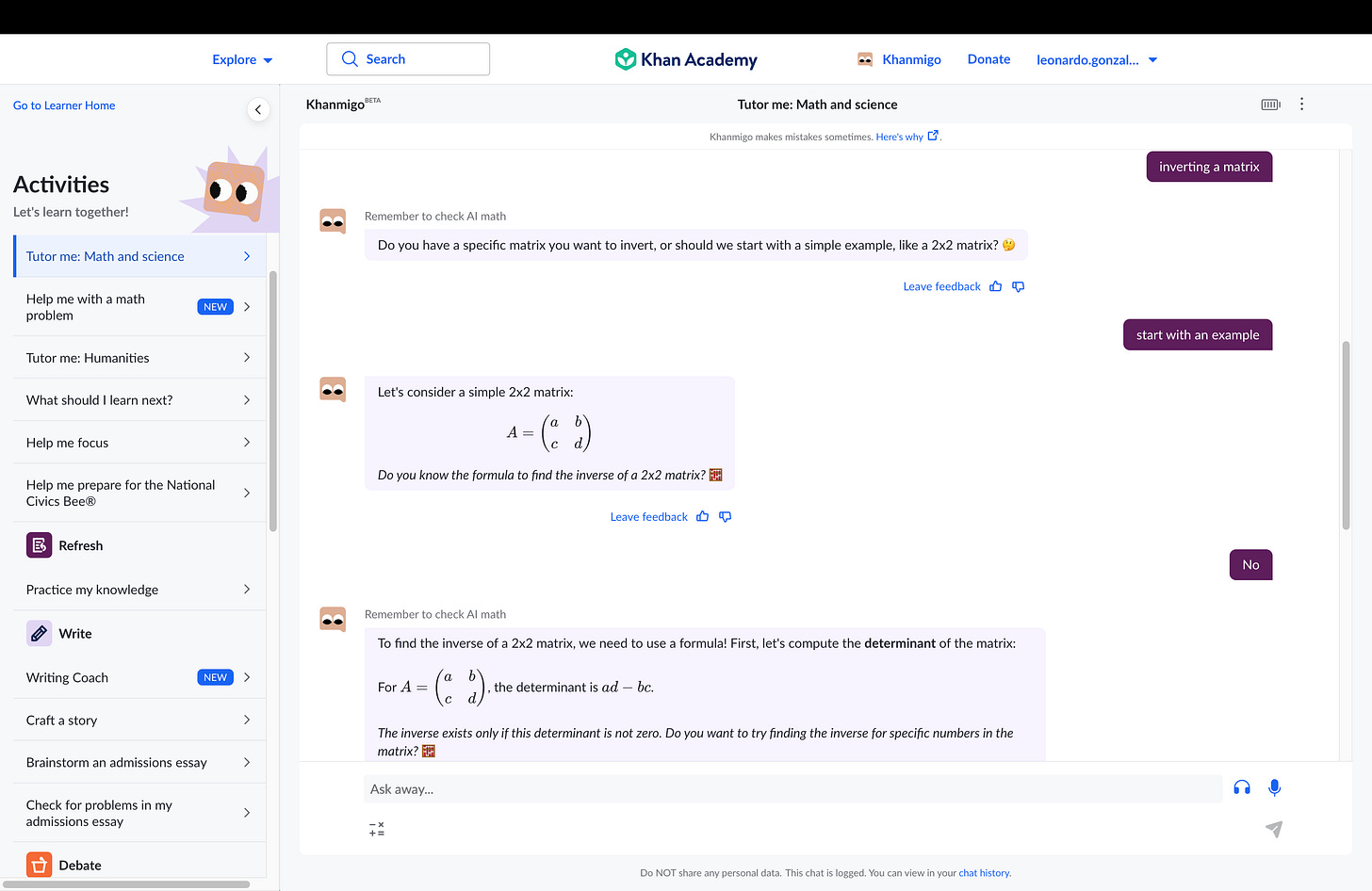Give thumbs up on the specific matrix reply
This screenshot has height=891, width=1372.
(x=996, y=286)
